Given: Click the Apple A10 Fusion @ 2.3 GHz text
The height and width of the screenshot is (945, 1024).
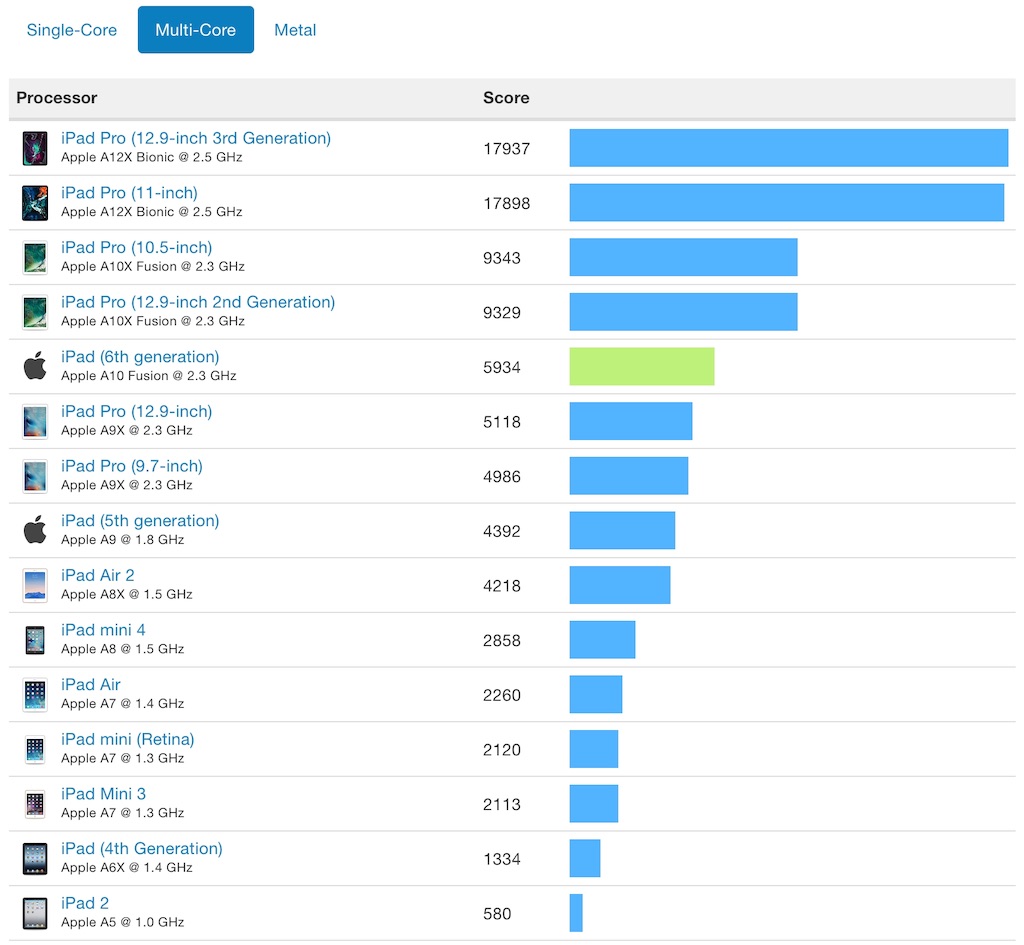Looking at the screenshot, I should (149, 376).
